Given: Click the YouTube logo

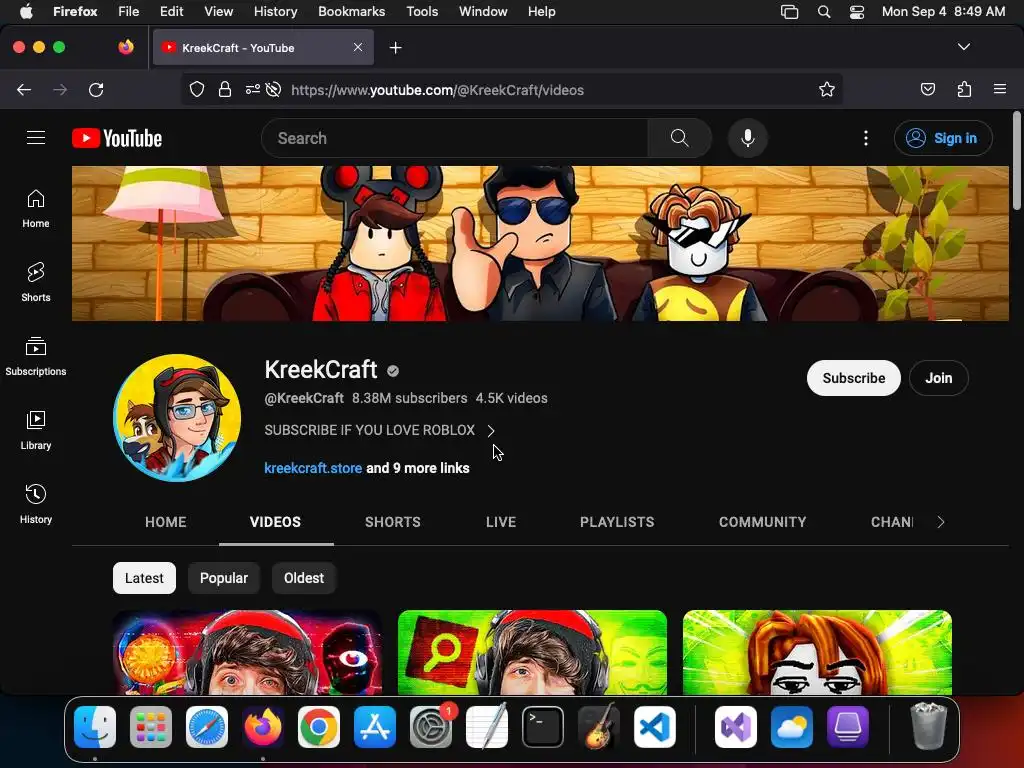Looking at the screenshot, I should 117,138.
